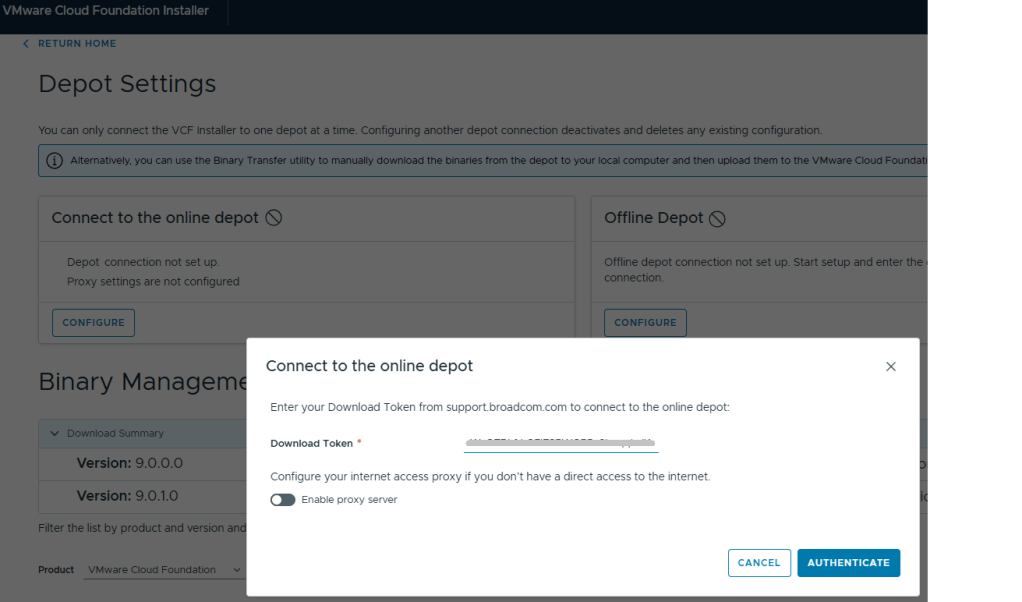Image resolution: width=1022 pixels, height=602 pixels.
Task: Open the Product dropdown
Action: tap(164, 570)
